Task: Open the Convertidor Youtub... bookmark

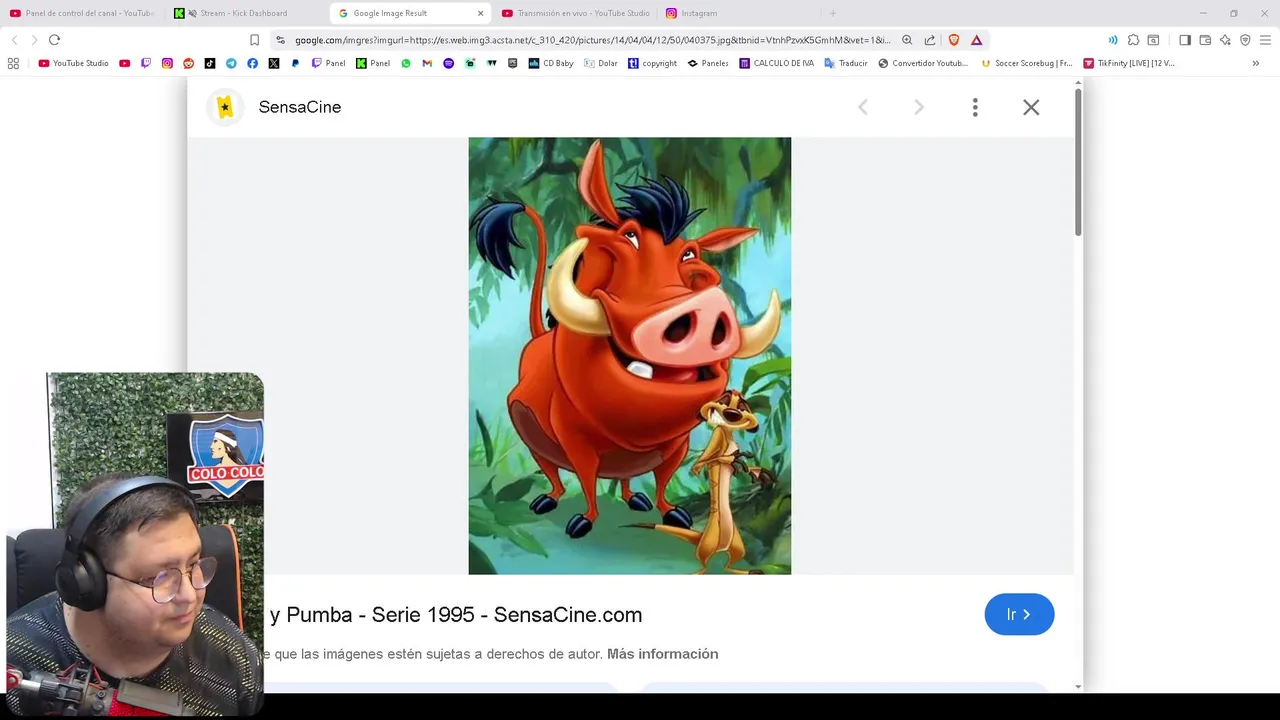Action: coord(923,63)
